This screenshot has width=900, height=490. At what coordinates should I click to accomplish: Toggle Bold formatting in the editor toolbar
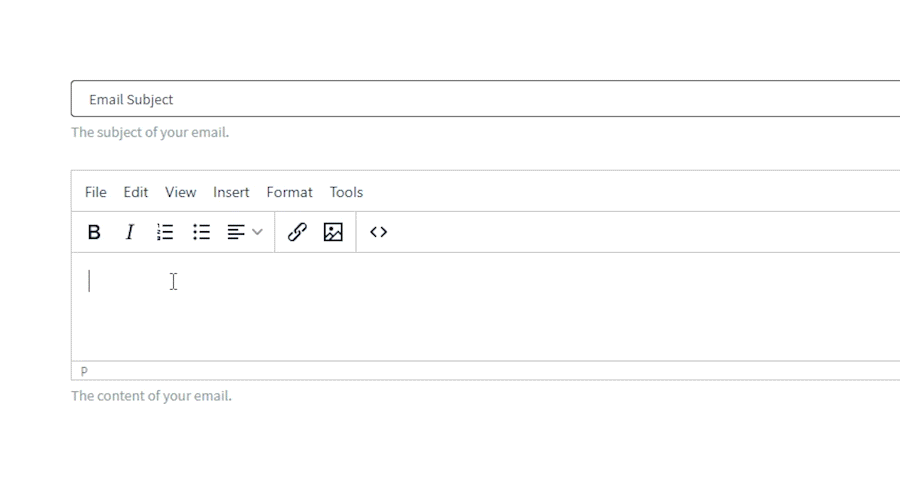tap(94, 232)
